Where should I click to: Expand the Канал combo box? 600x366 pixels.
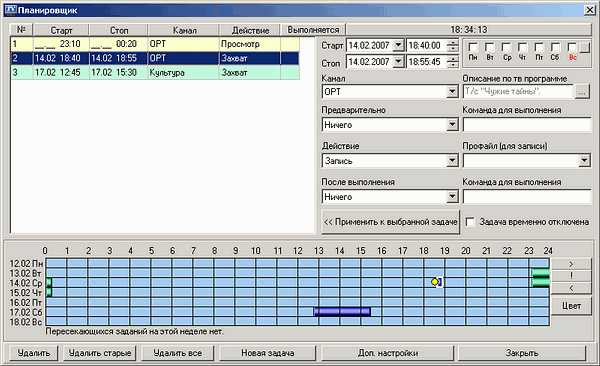click(452, 92)
